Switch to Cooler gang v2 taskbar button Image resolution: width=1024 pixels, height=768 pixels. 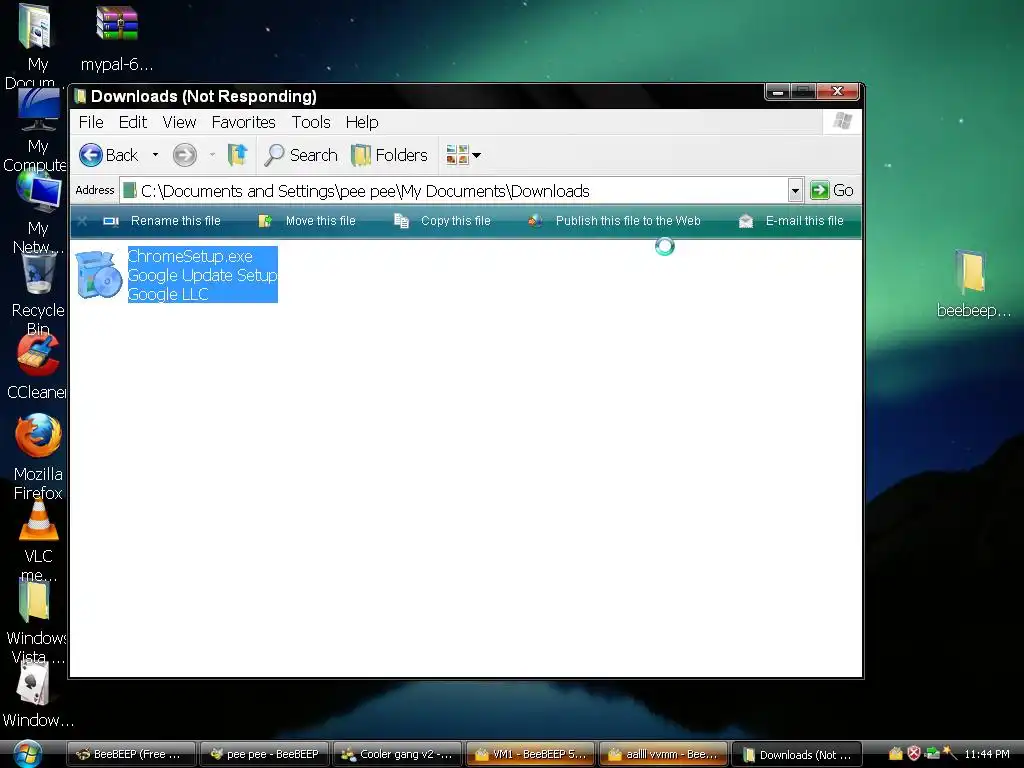[398, 754]
